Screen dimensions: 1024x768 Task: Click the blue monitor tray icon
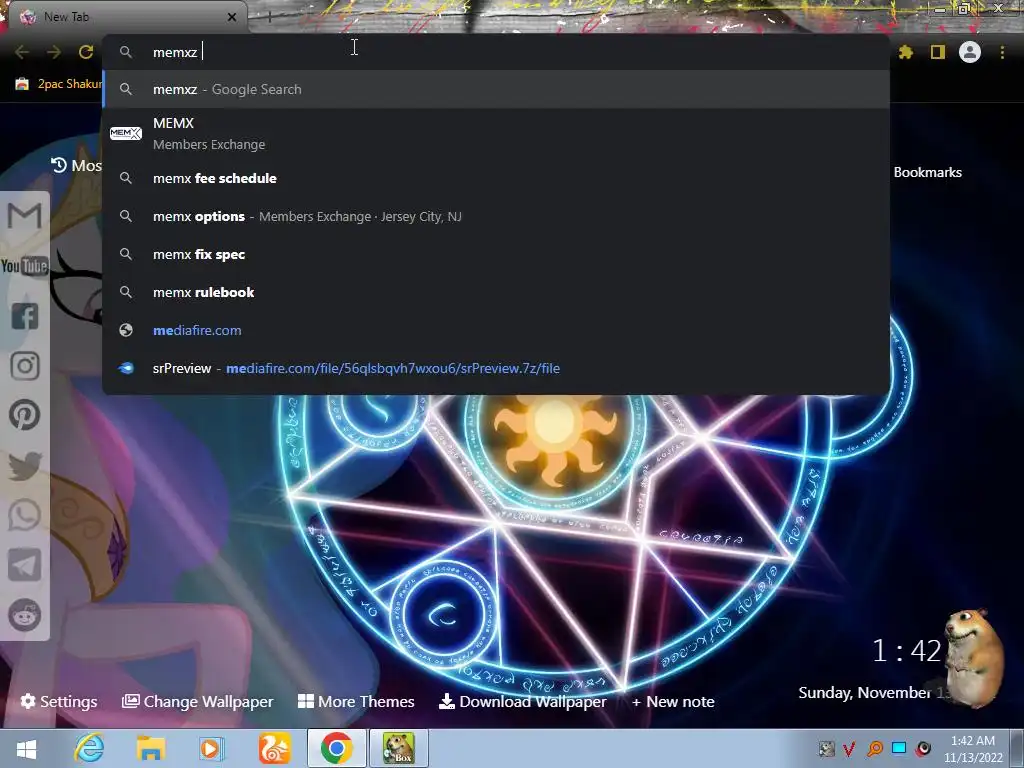click(x=899, y=748)
